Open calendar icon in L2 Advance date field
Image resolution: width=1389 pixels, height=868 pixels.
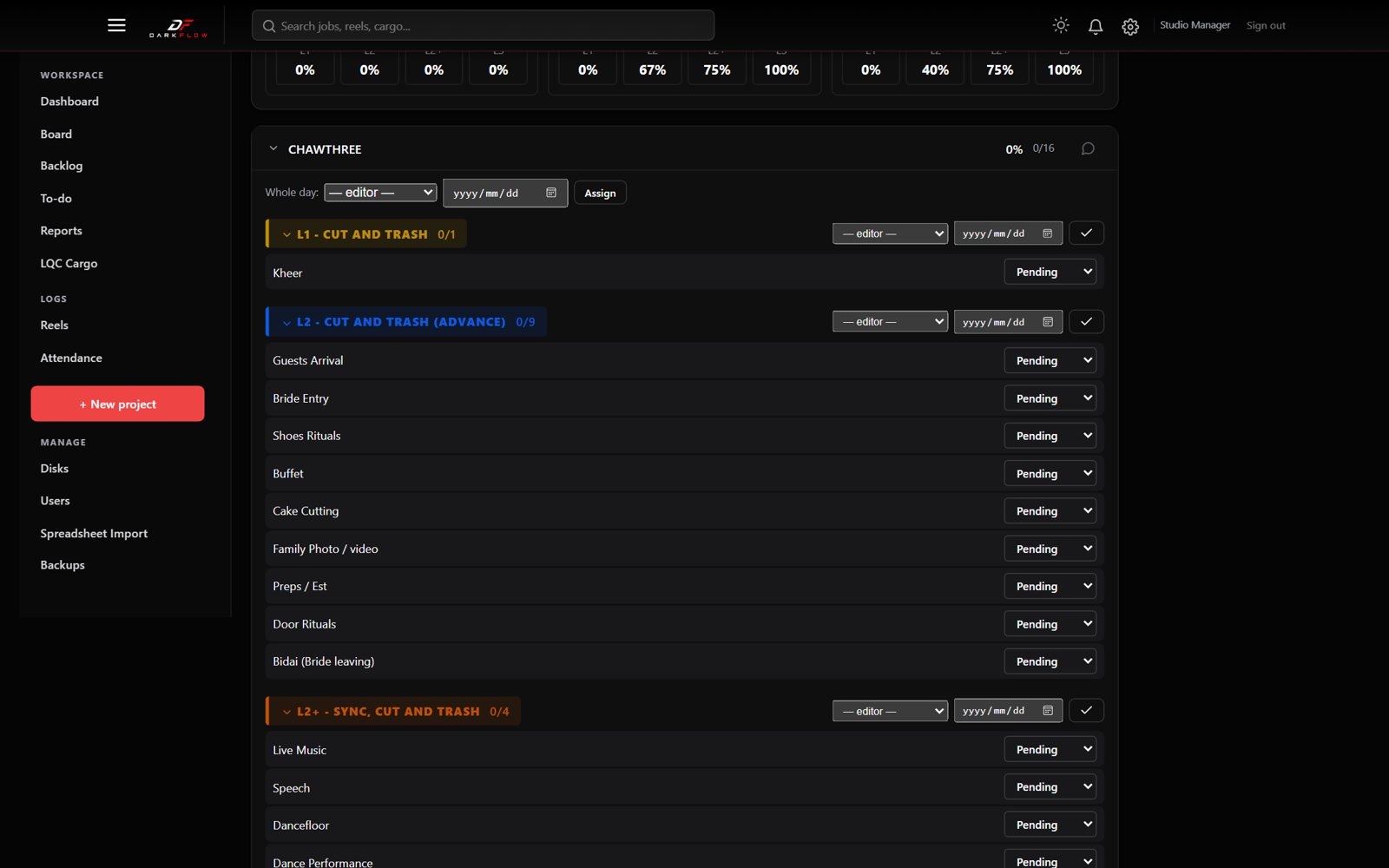coord(1048,322)
